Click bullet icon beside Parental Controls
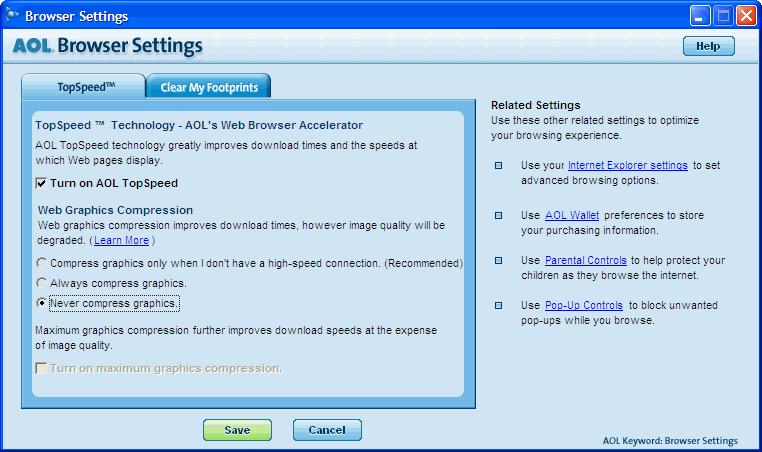The height and width of the screenshot is (452, 762). 499,261
